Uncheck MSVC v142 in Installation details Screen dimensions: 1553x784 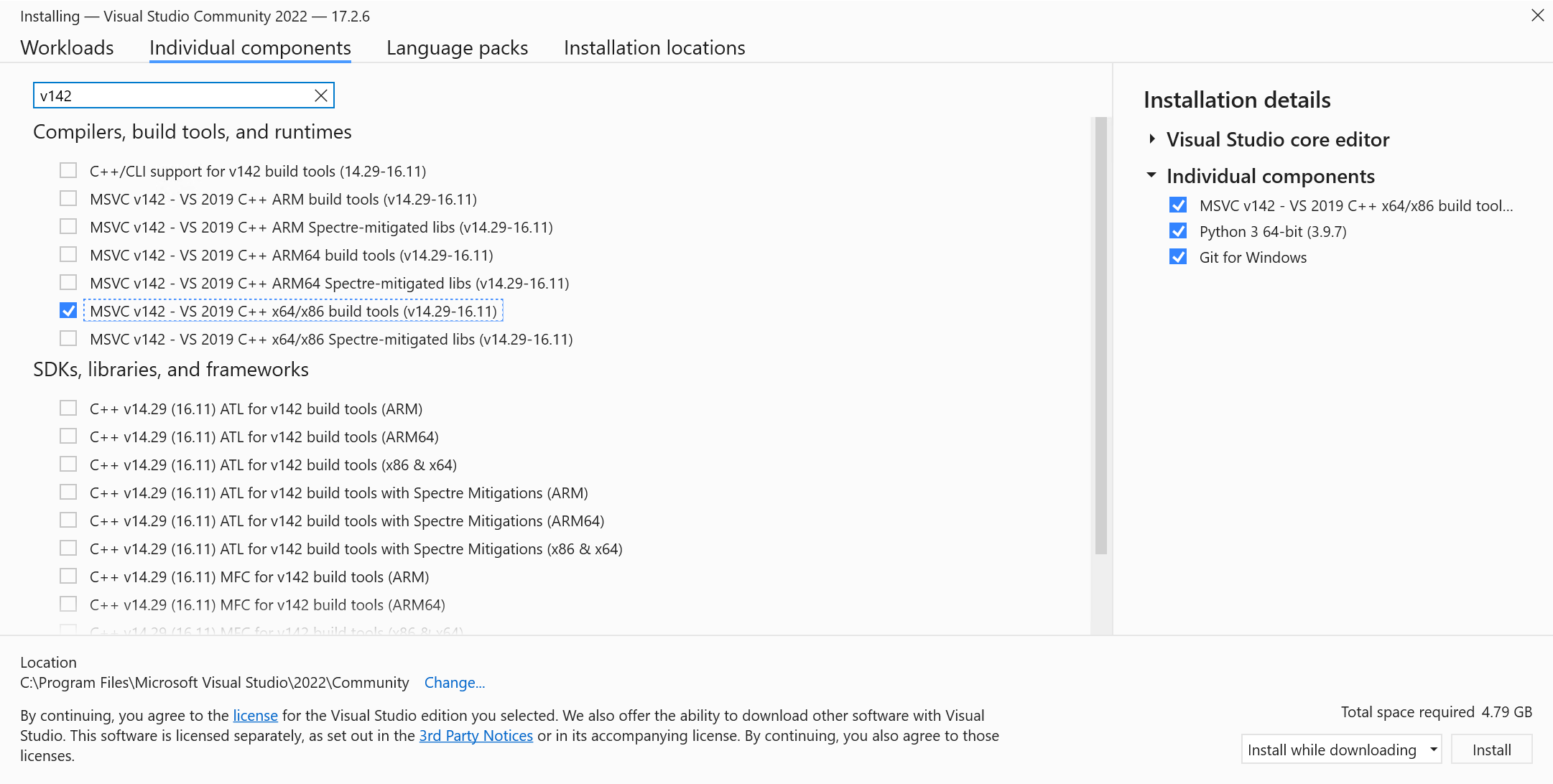pyautogui.click(x=1178, y=205)
